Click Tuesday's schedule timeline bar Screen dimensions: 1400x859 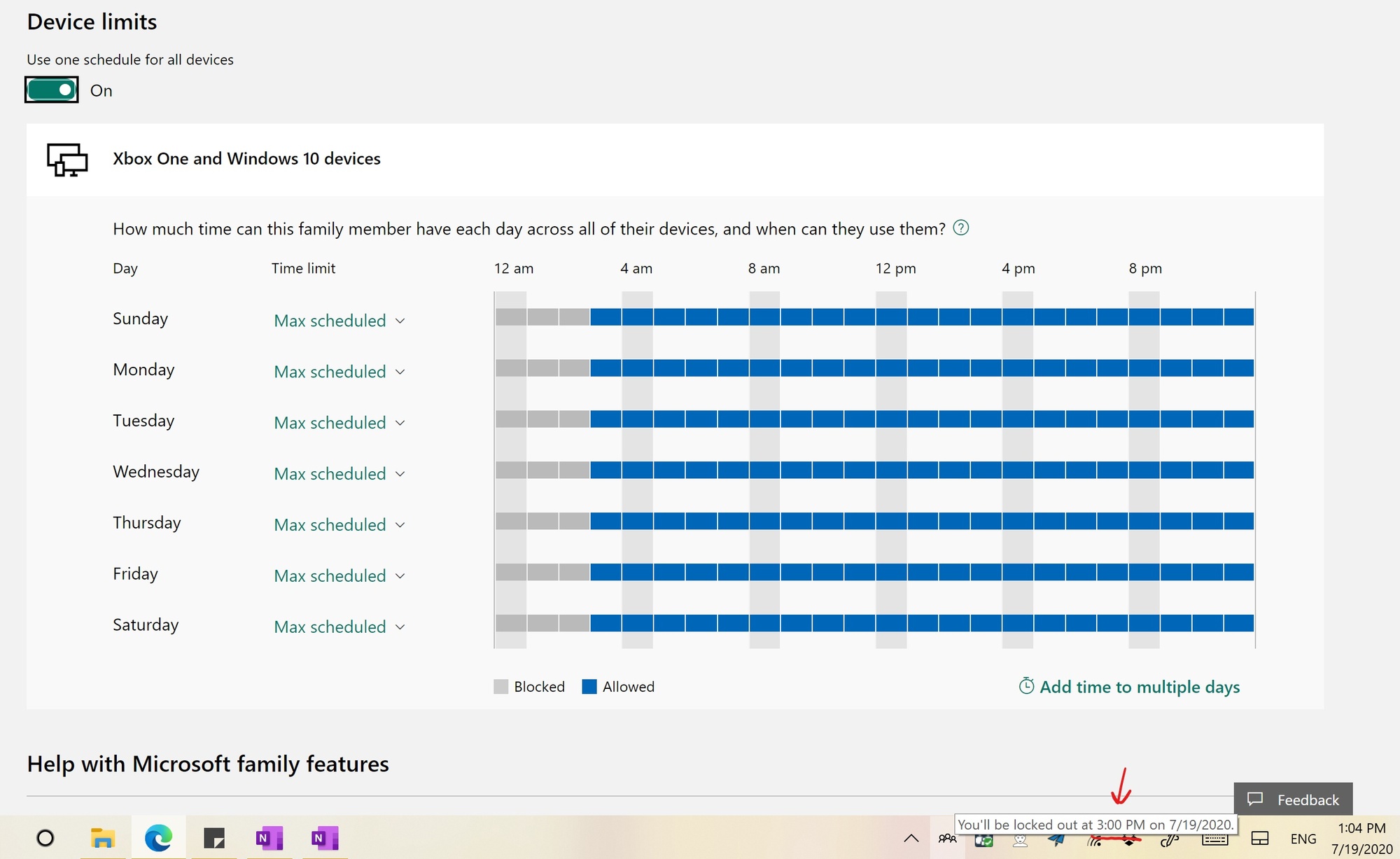click(875, 419)
